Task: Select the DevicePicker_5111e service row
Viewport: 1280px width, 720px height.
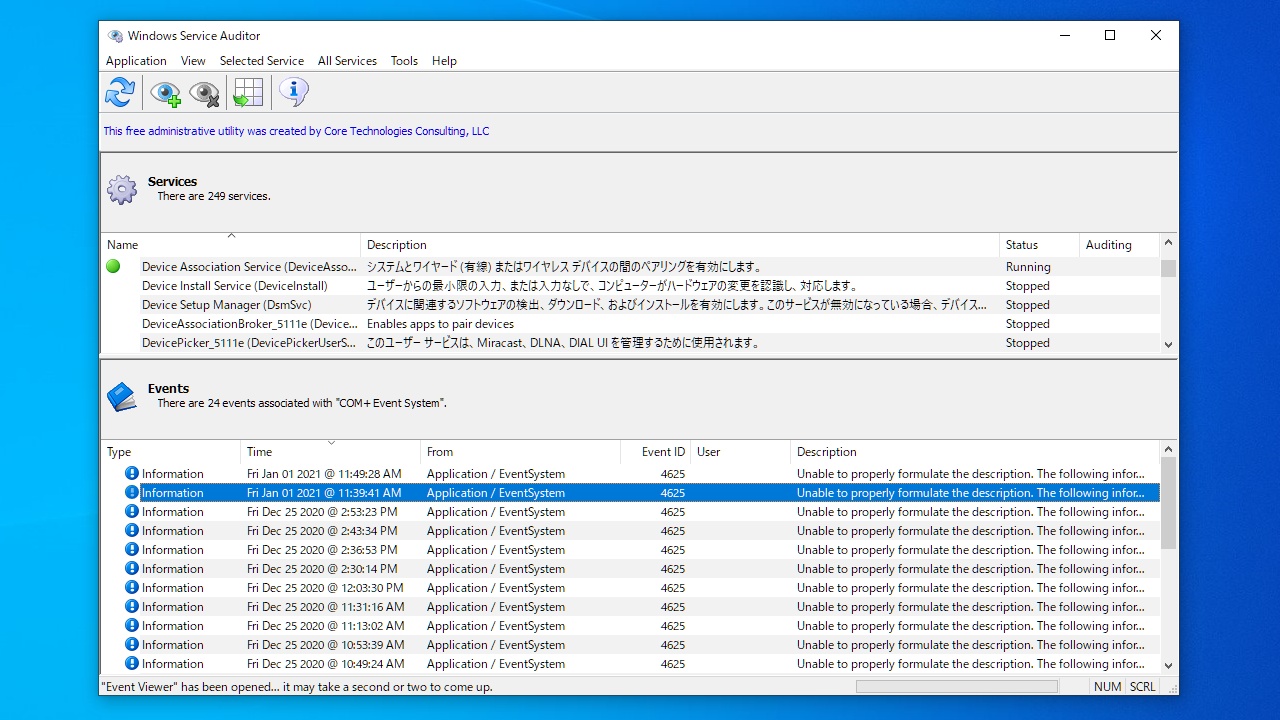Action: coord(630,343)
